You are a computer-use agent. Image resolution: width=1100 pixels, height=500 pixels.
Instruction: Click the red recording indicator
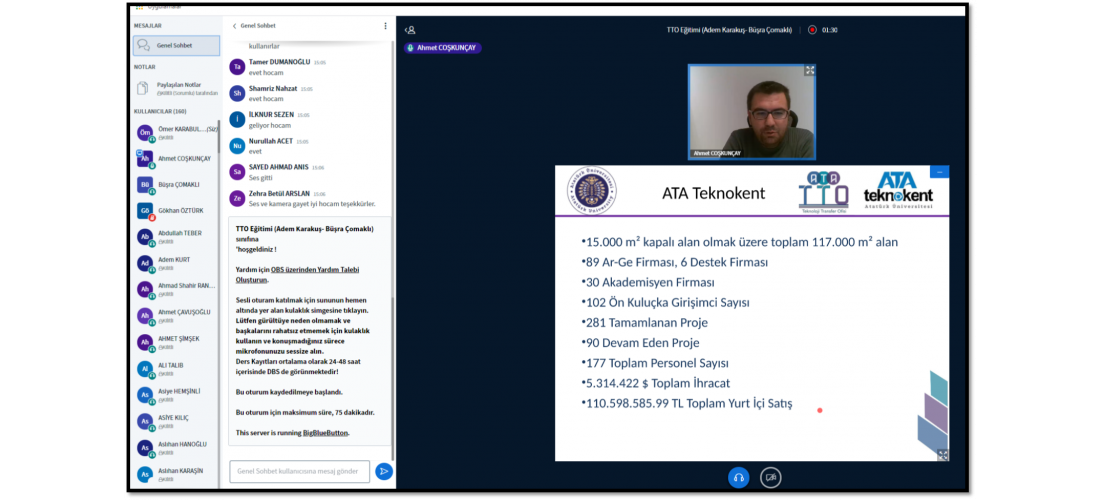coord(812,30)
